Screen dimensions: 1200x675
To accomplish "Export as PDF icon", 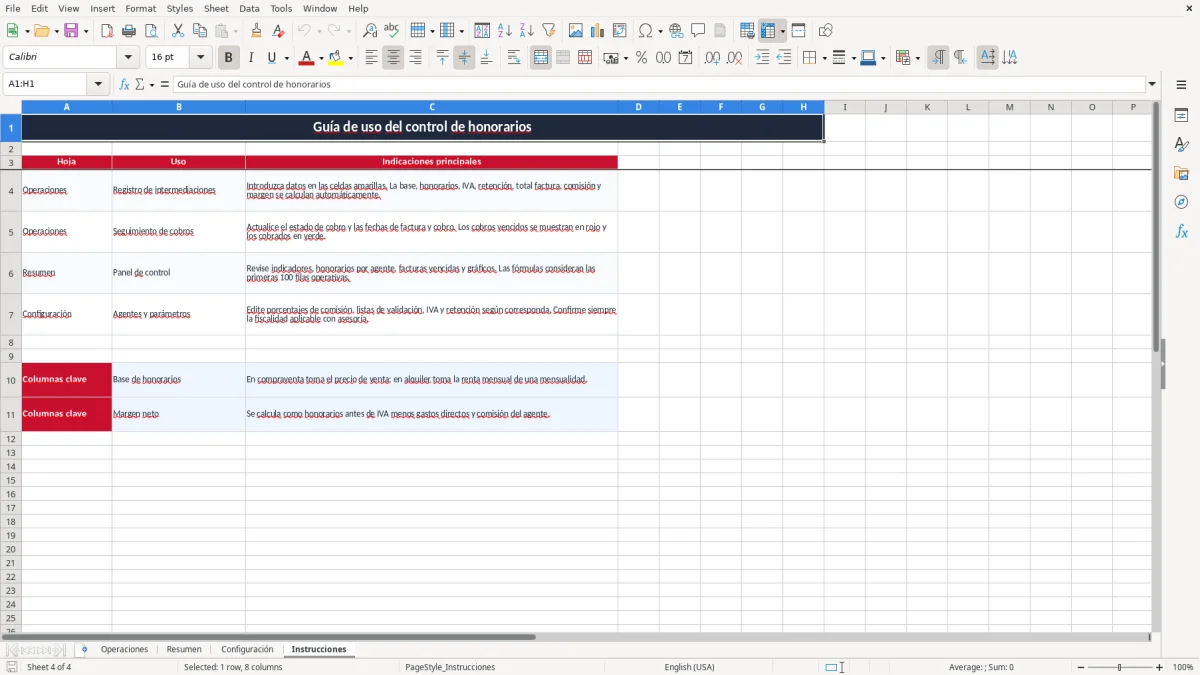I will tap(107, 31).
